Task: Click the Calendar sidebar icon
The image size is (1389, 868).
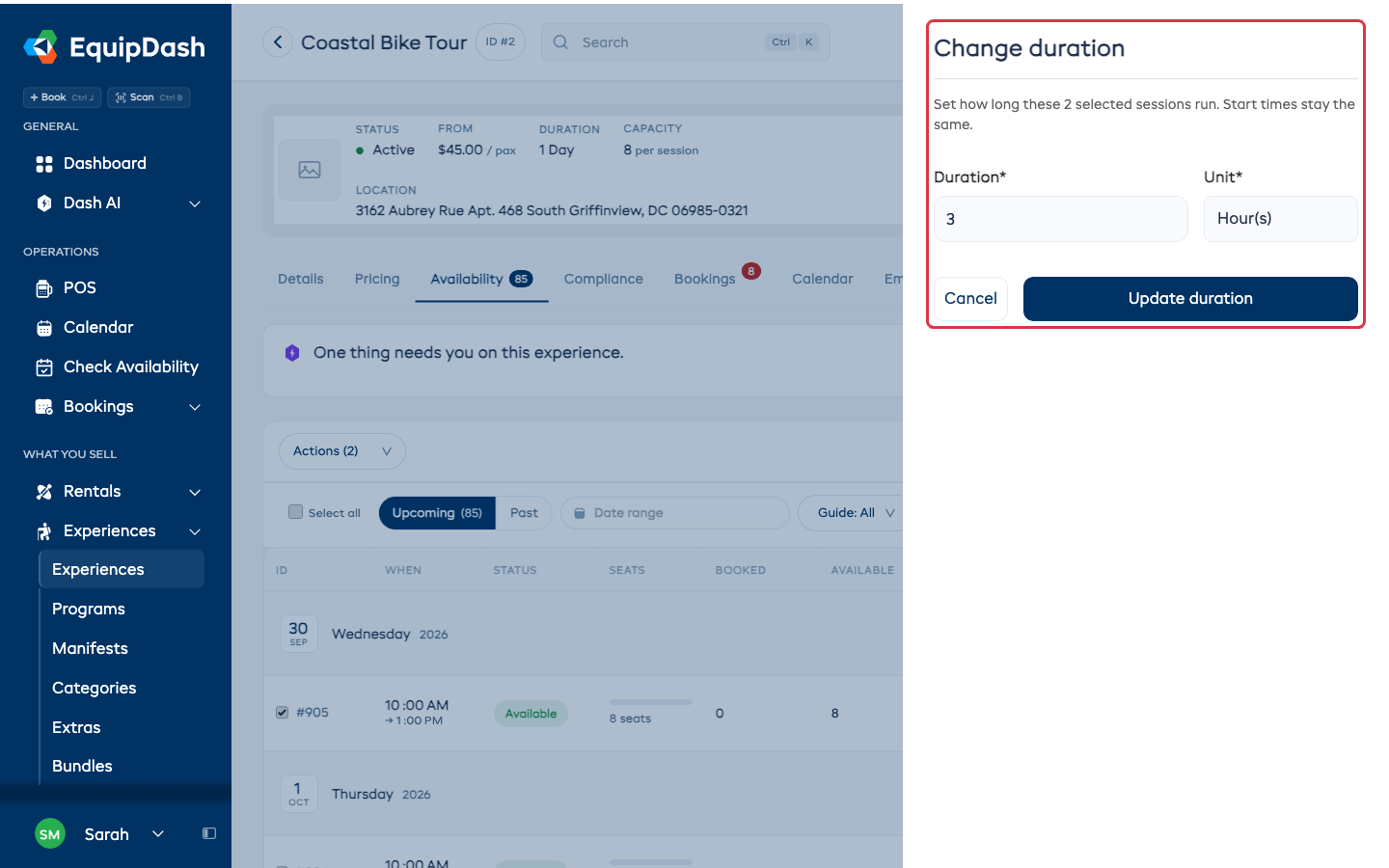Action: [x=44, y=328]
